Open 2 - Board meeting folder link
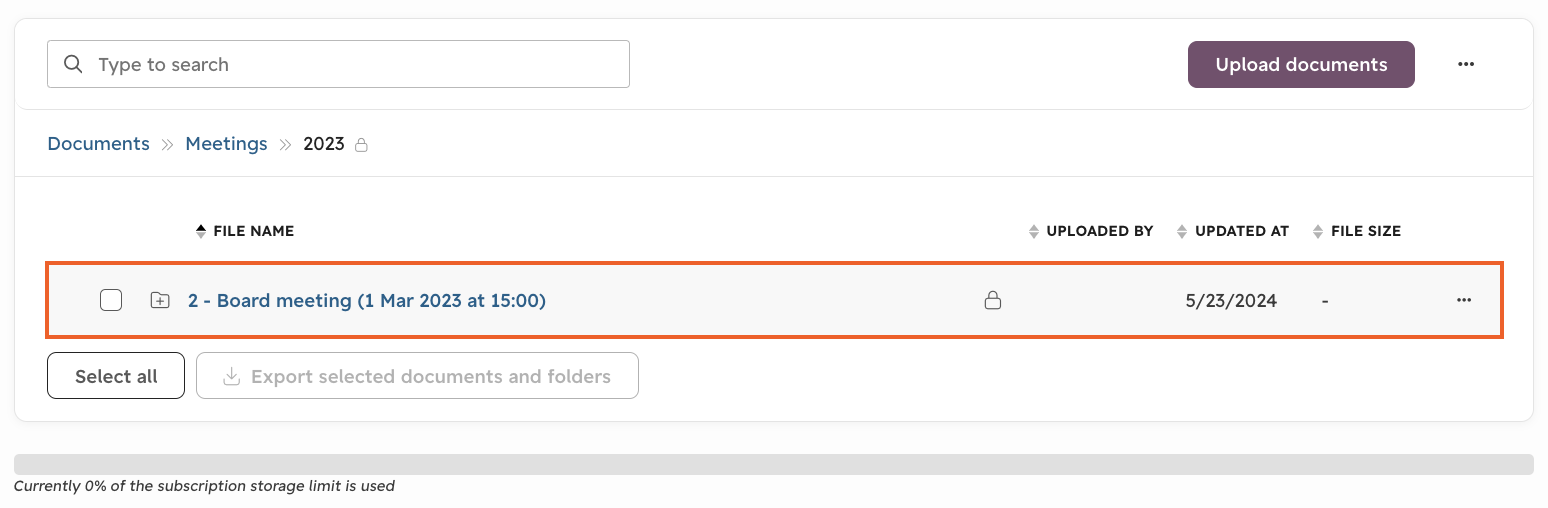 (367, 300)
